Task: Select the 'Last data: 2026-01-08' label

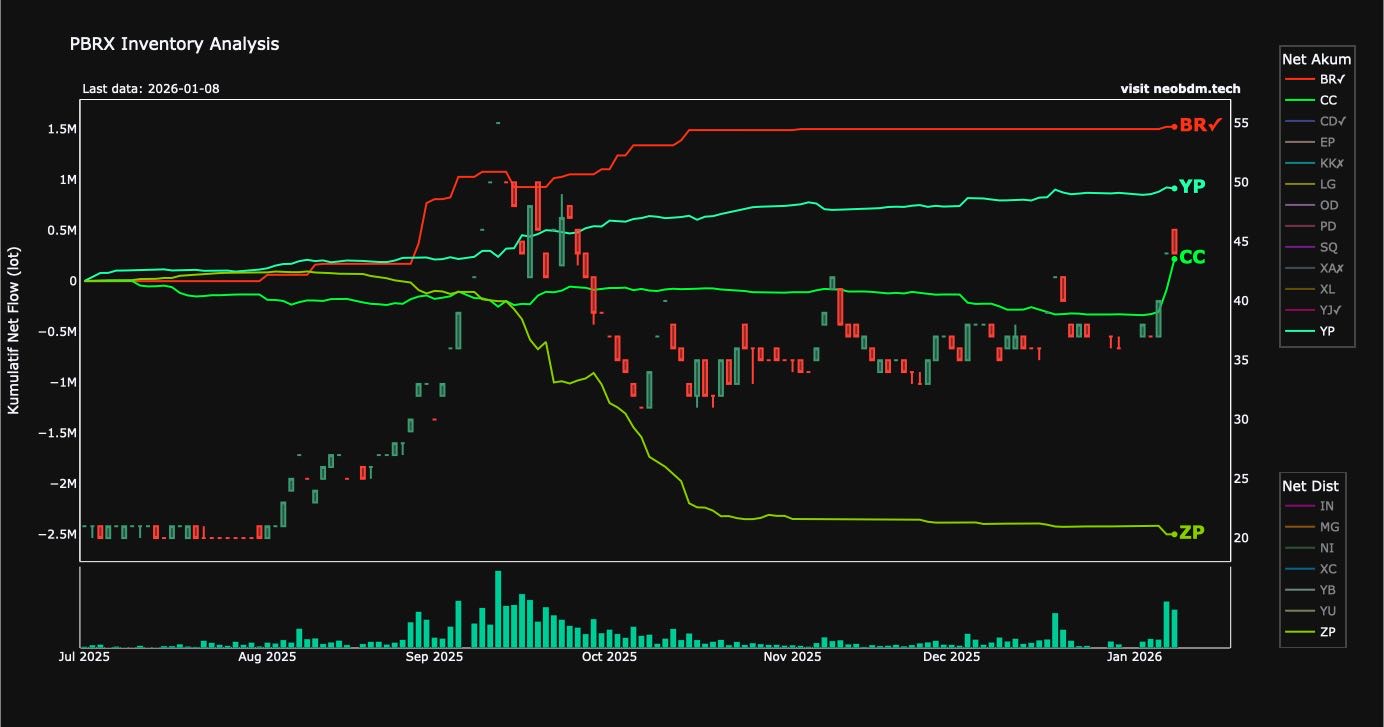Action: (151, 88)
